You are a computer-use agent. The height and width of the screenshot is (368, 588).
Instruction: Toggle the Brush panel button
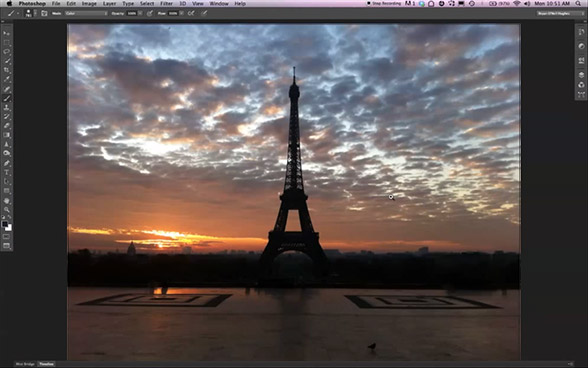coord(44,13)
